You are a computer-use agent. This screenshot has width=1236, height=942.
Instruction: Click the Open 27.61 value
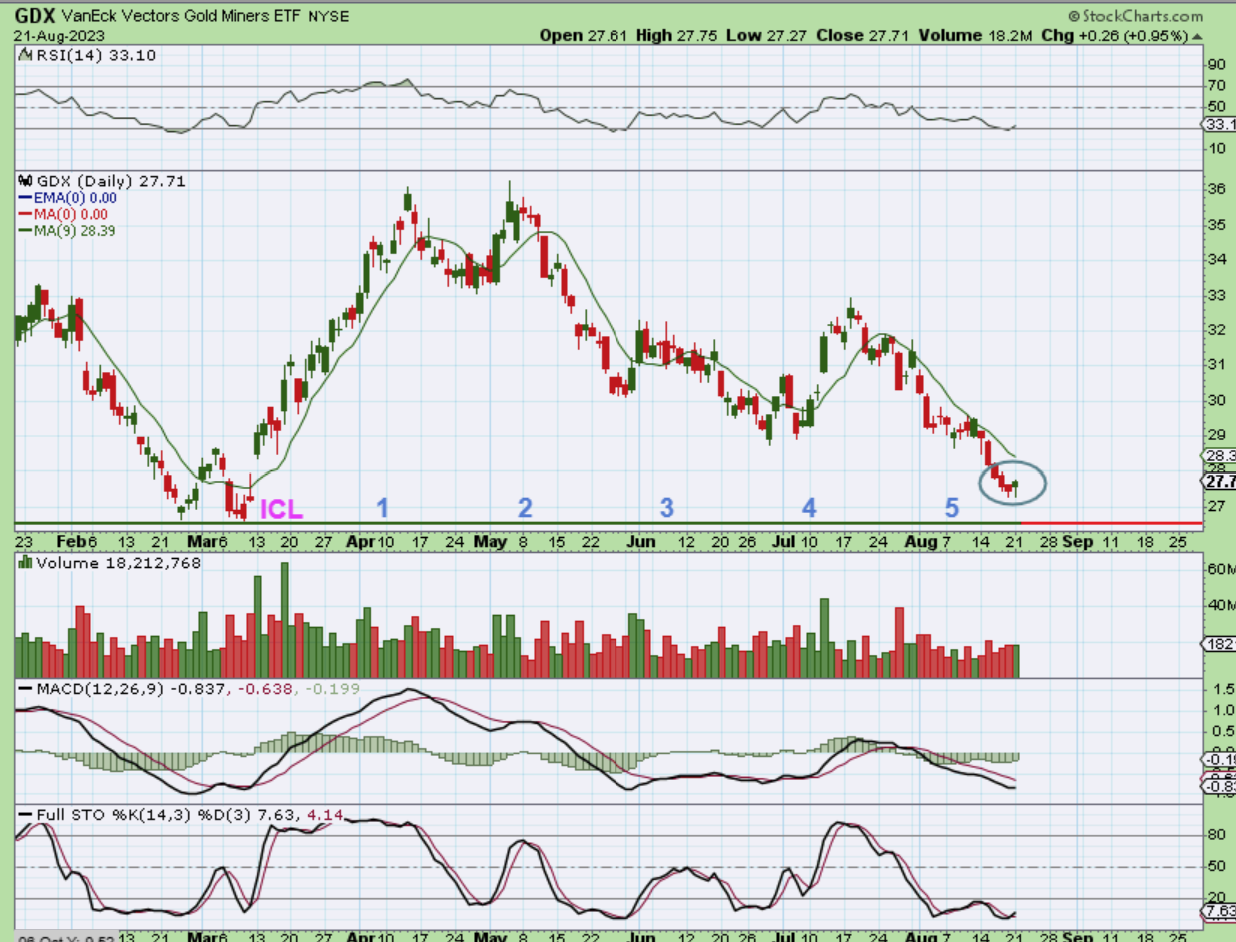[x=586, y=35]
